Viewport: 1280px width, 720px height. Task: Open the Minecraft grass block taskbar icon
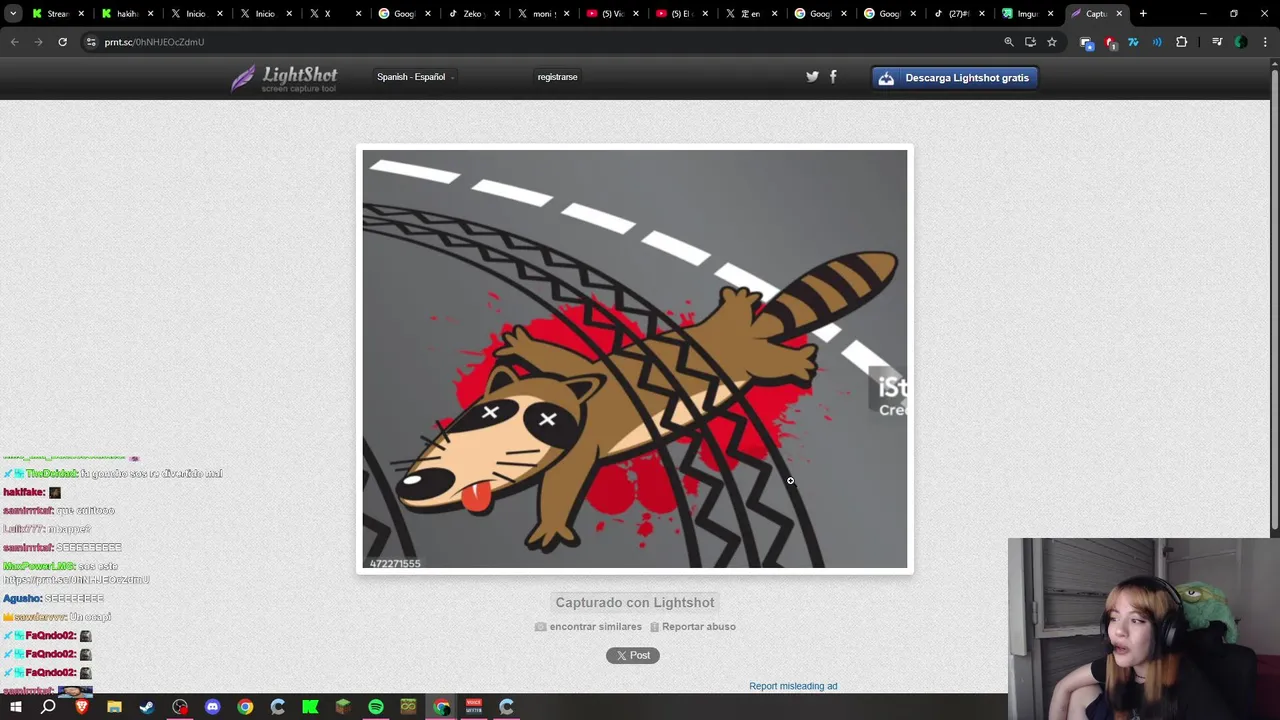343,707
